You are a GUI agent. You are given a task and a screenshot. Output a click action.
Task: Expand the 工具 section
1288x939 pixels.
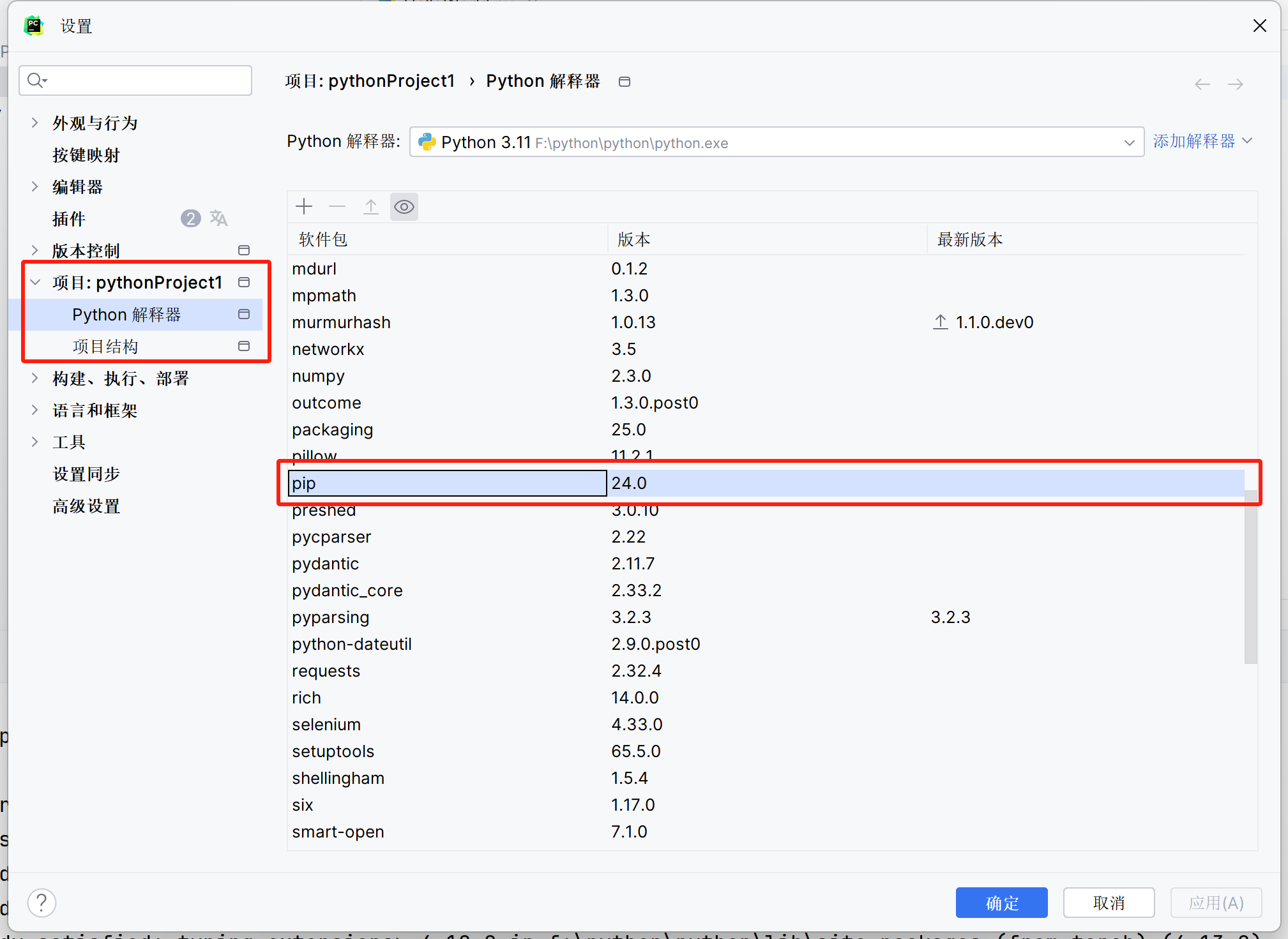tap(35, 442)
